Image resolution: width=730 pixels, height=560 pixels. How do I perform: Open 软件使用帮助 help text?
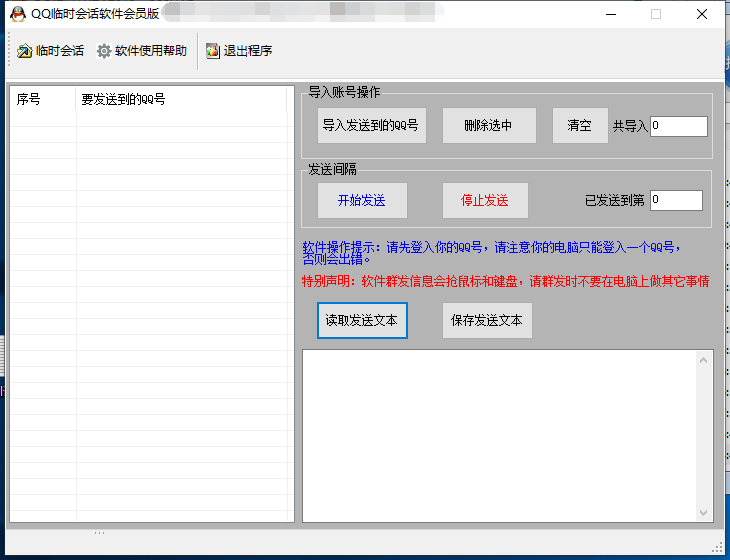coord(151,51)
